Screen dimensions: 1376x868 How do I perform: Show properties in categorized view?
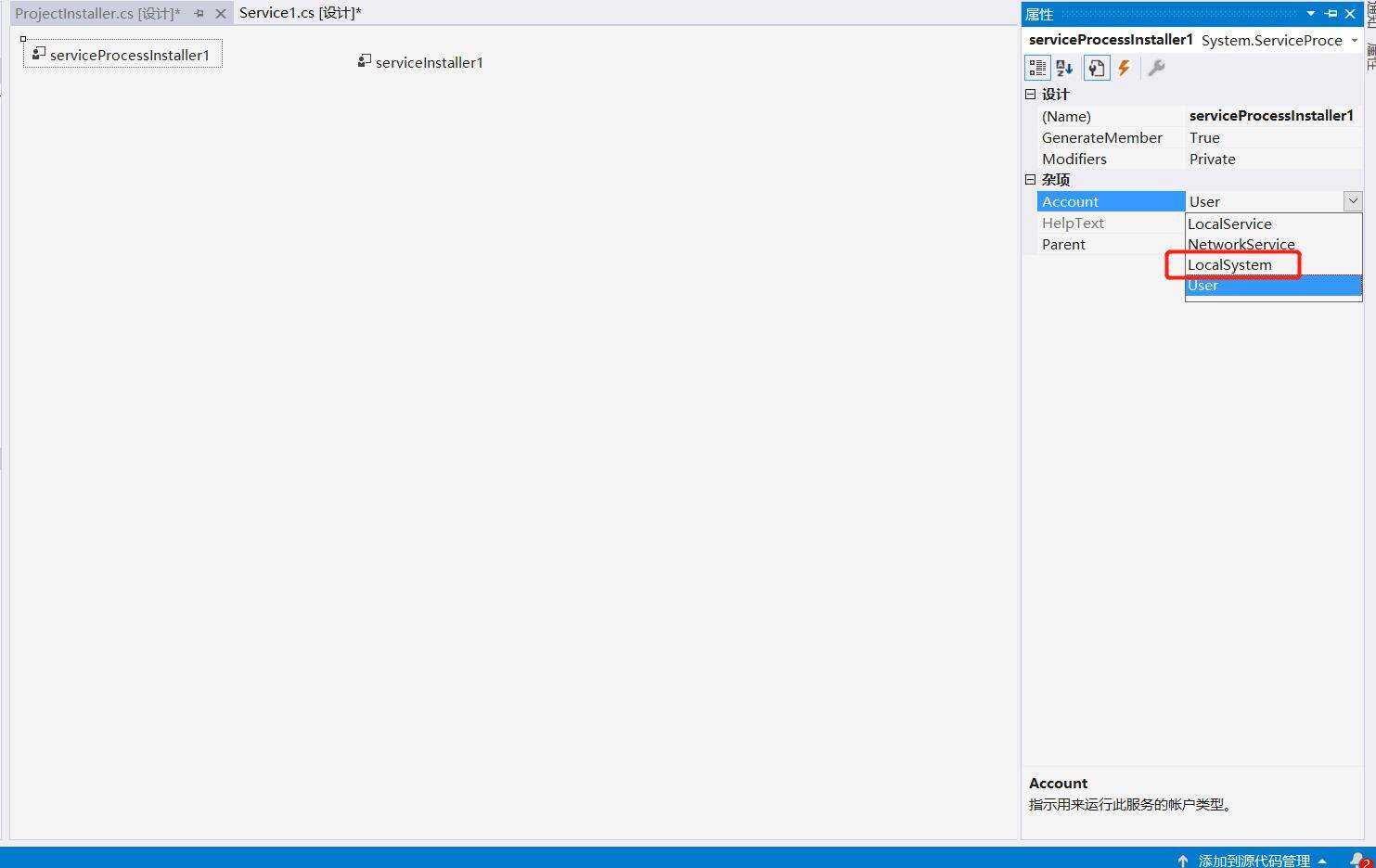tap(1037, 68)
